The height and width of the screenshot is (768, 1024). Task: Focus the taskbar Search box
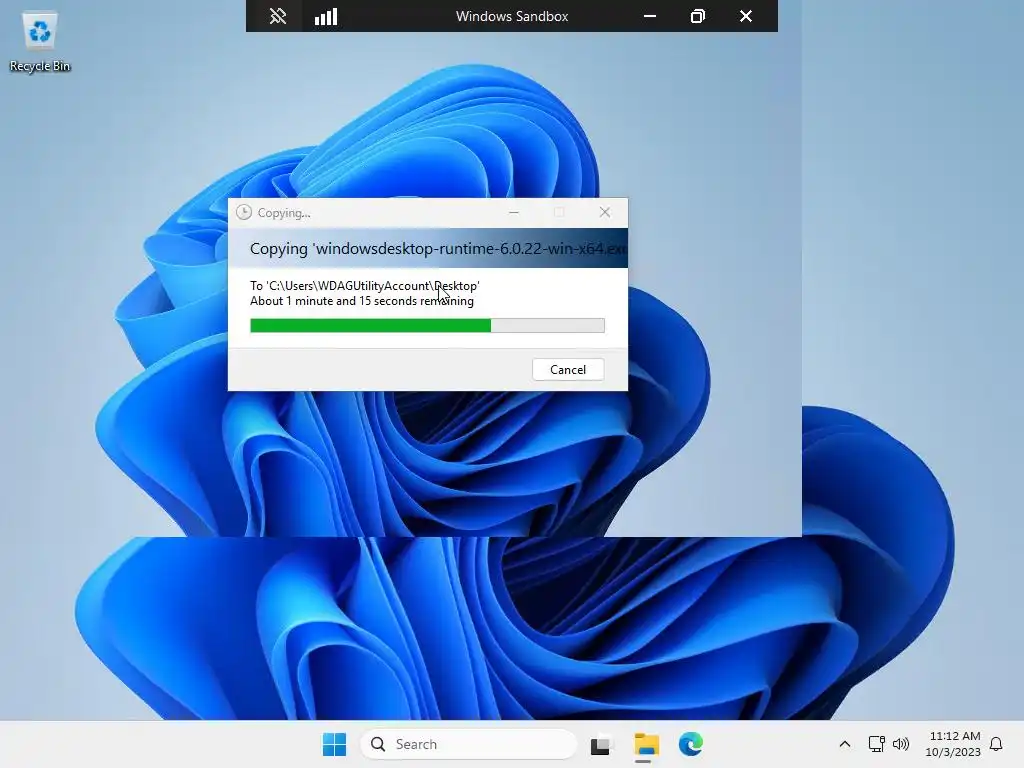coord(469,744)
